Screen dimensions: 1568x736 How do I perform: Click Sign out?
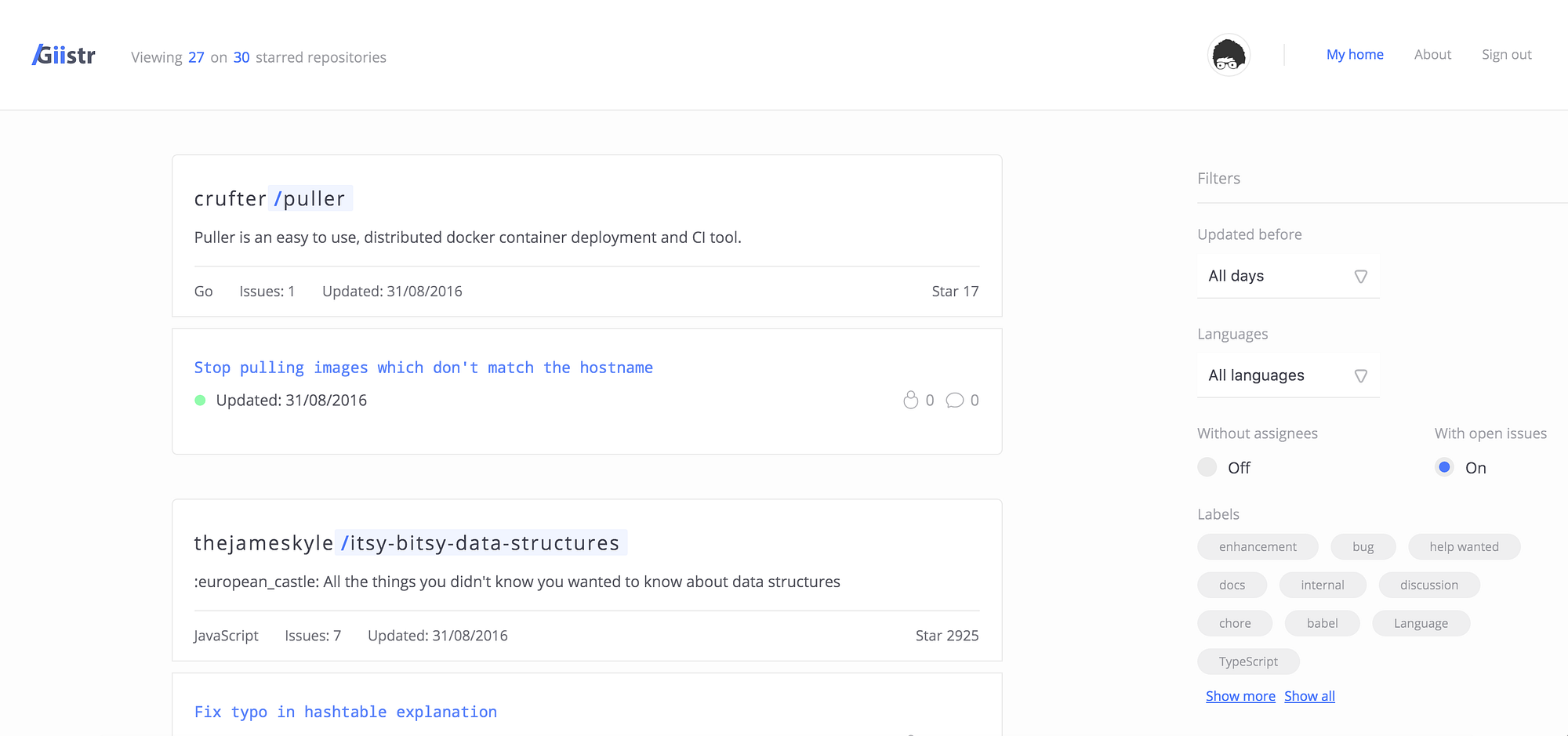click(x=1506, y=55)
